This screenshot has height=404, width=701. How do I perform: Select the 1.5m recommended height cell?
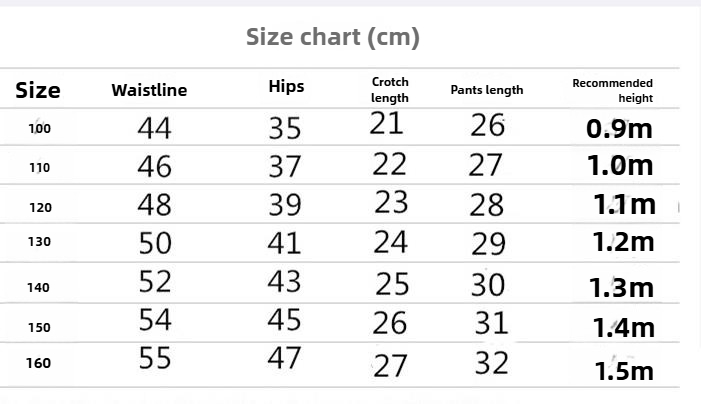tap(624, 371)
